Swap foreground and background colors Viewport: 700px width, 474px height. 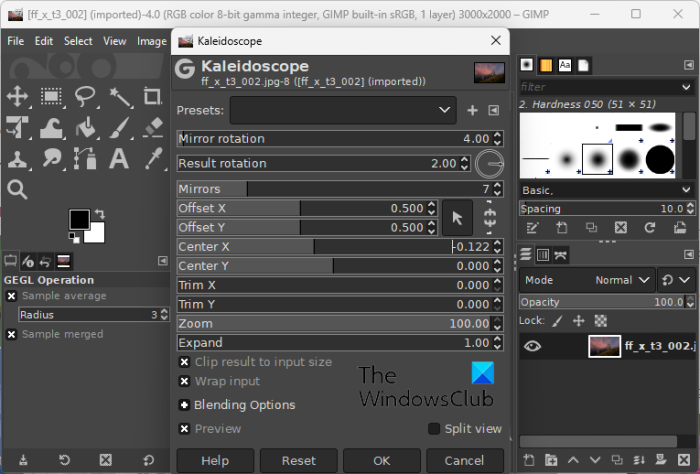[x=100, y=214]
